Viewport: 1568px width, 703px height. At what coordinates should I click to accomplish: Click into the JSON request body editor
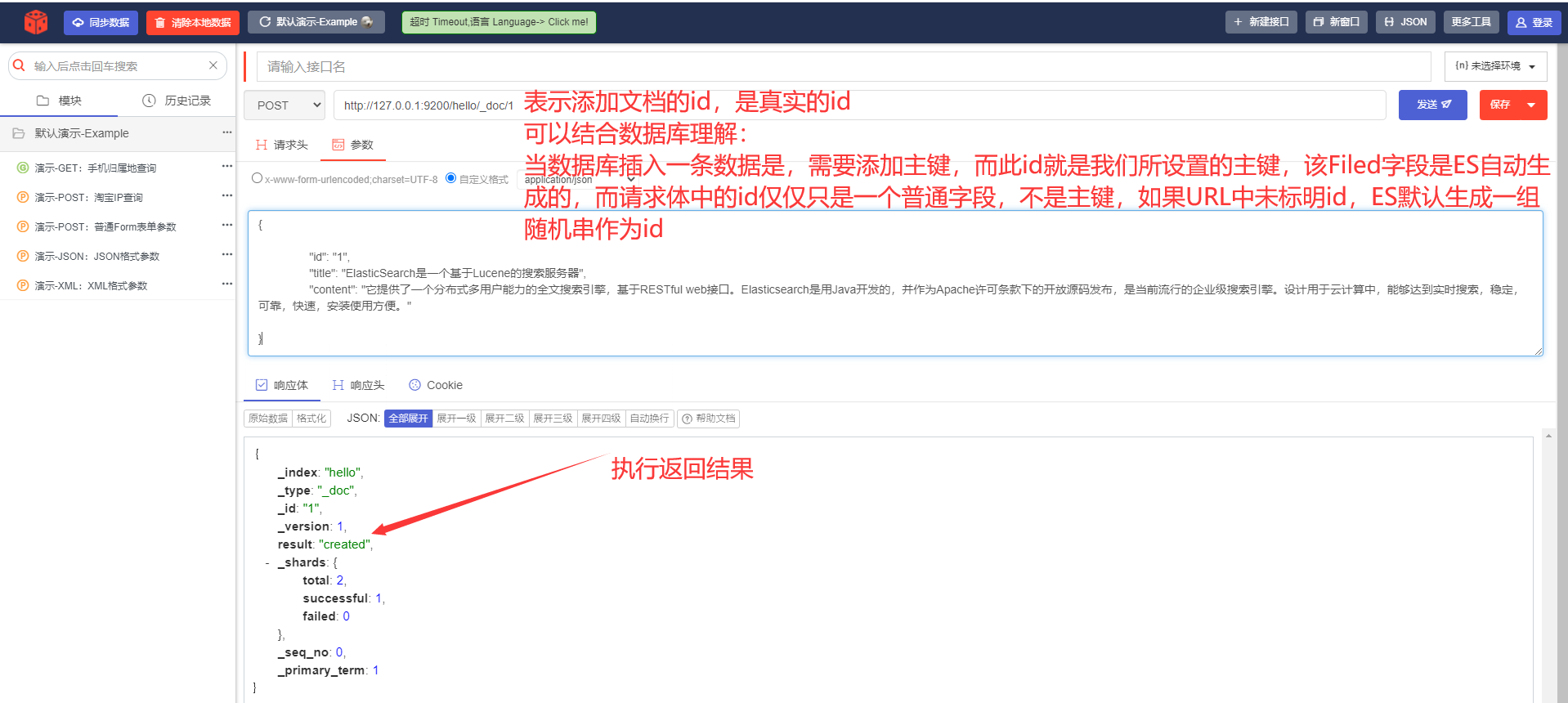tap(895, 283)
